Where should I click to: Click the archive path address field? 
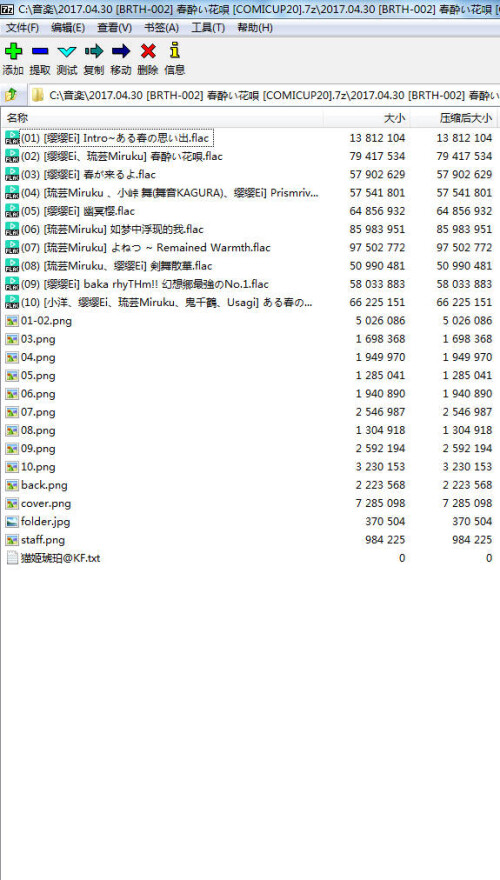point(264,95)
